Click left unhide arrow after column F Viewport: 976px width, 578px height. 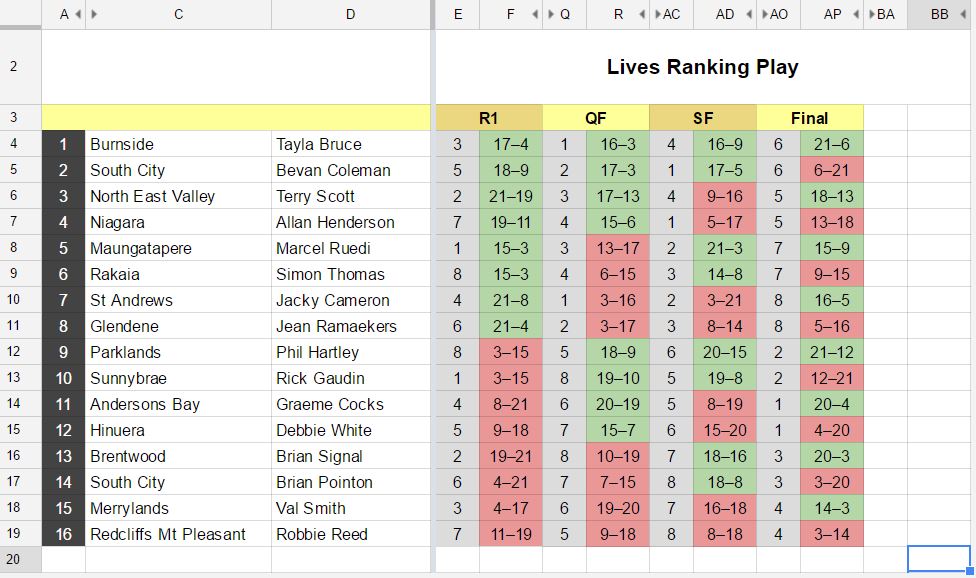click(533, 14)
